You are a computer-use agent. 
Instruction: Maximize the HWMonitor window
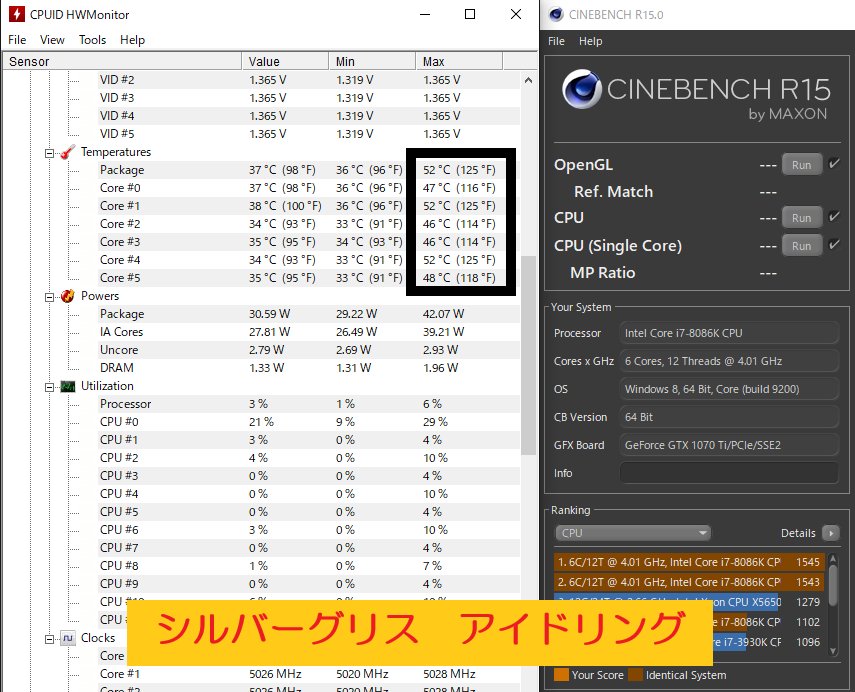click(x=470, y=14)
